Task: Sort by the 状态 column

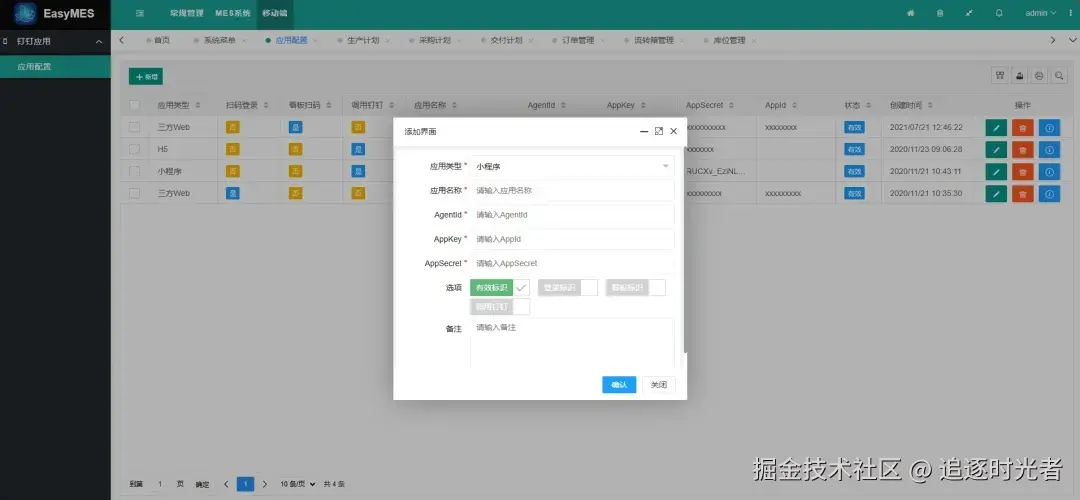Action: coord(867,105)
